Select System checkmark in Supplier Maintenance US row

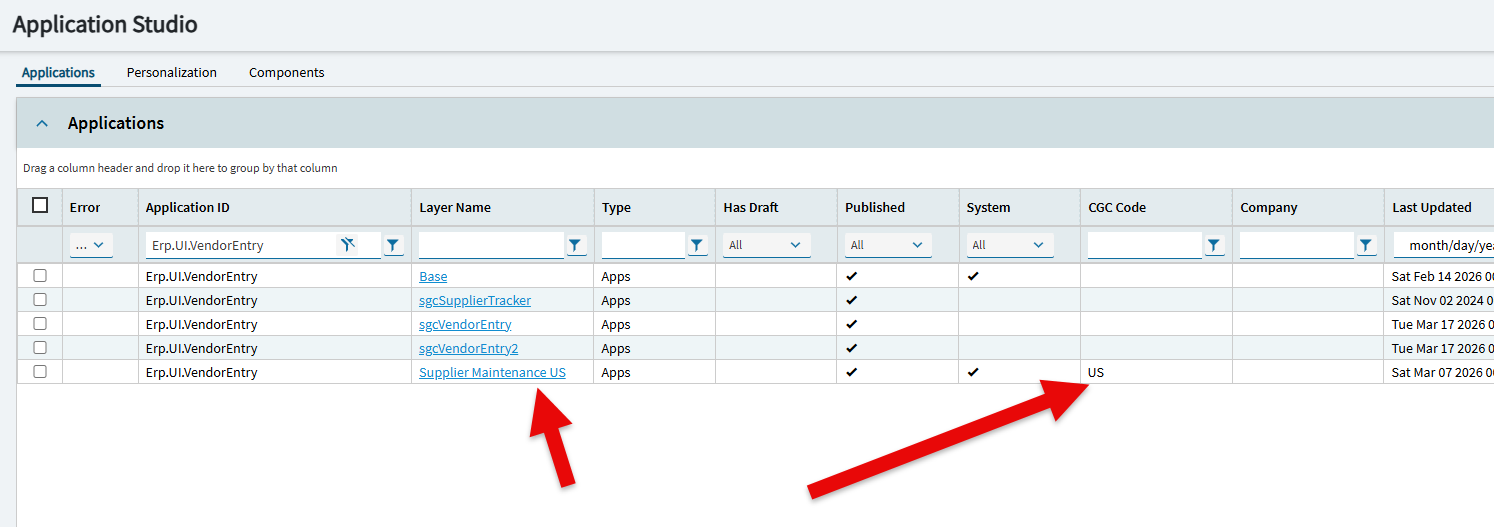coord(973,372)
